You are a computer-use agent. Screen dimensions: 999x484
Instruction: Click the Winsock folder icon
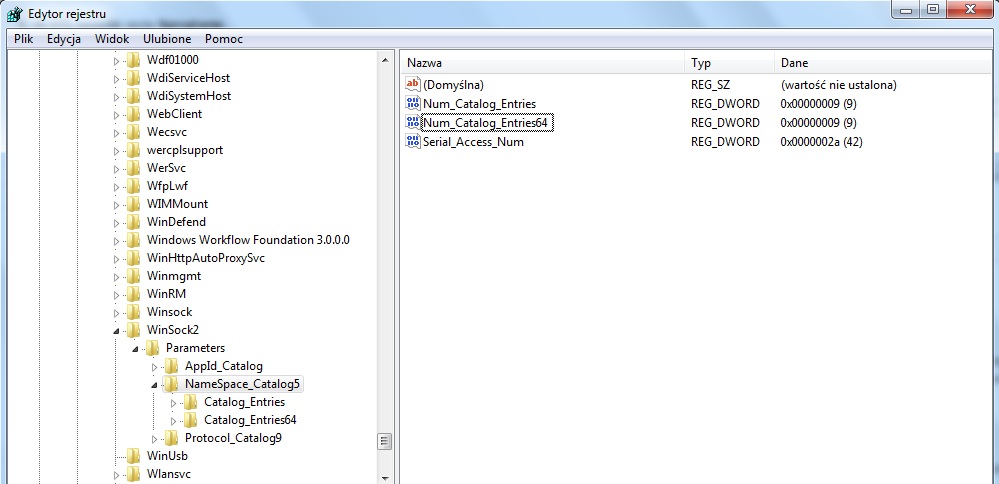133,312
